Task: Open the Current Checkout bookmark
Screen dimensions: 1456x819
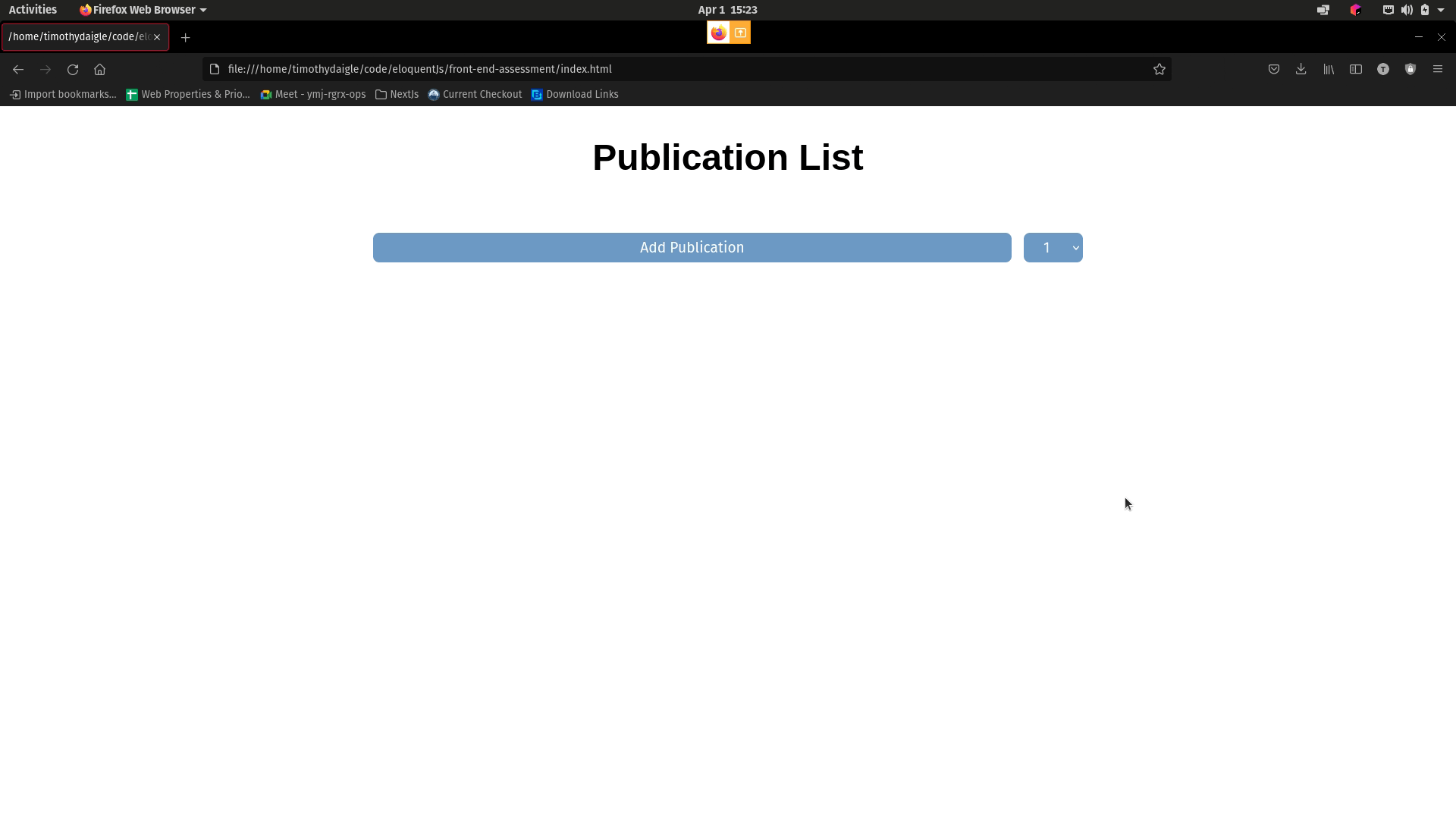Action: (x=475, y=94)
